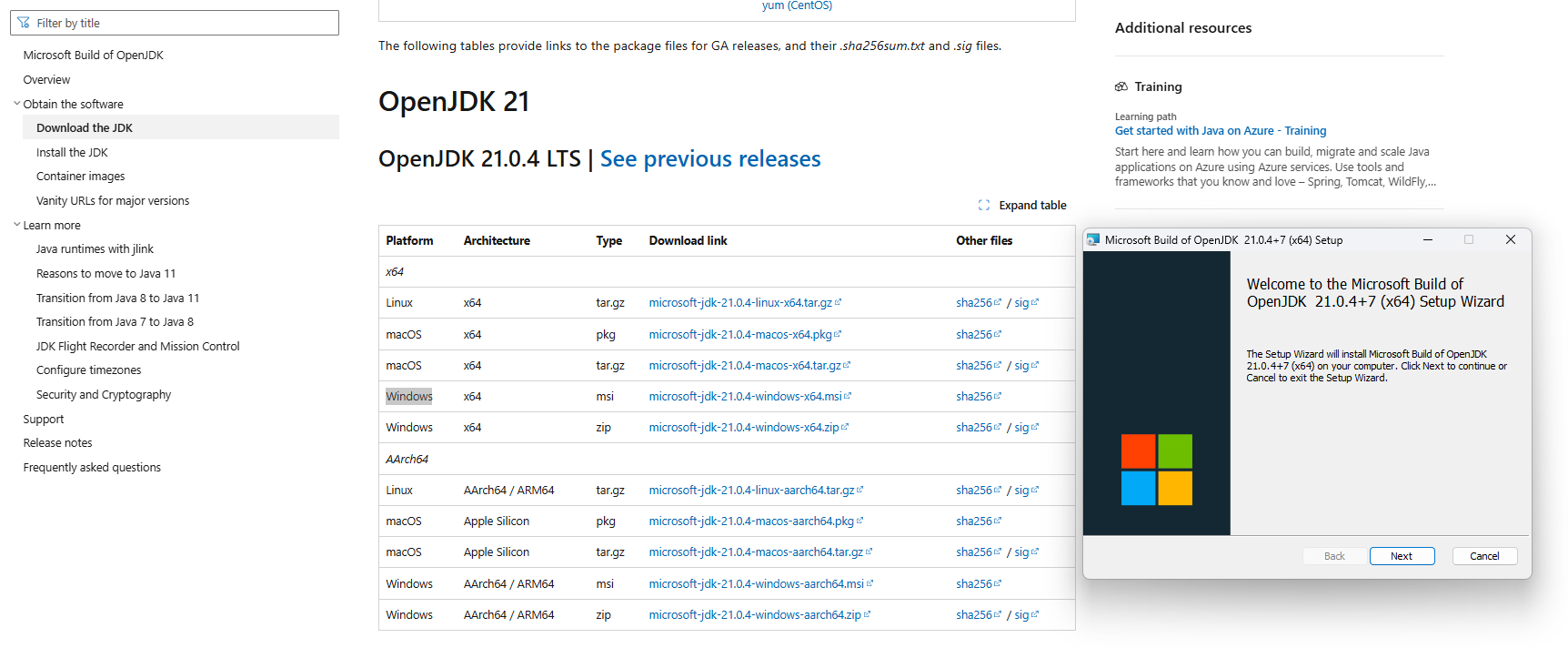The image size is (1568, 648).
Task: Open Get started with Java on Azure training
Action: [1221, 131]
